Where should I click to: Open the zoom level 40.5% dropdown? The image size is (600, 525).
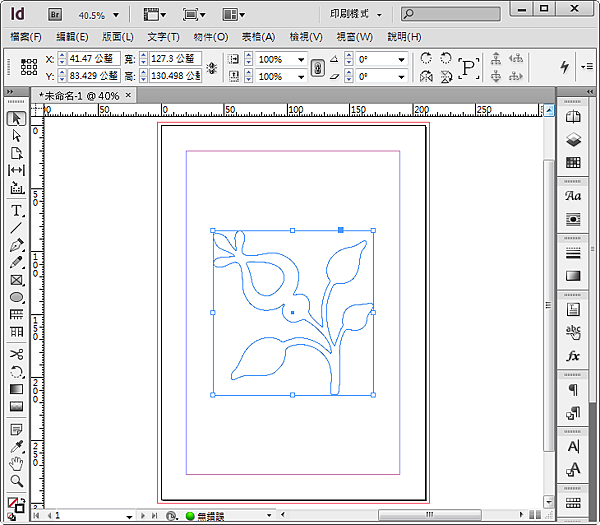tap(116, 16)
